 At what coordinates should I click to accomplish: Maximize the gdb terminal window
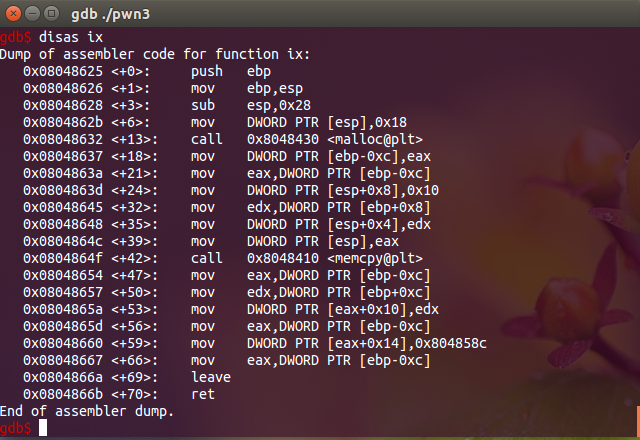51,13
